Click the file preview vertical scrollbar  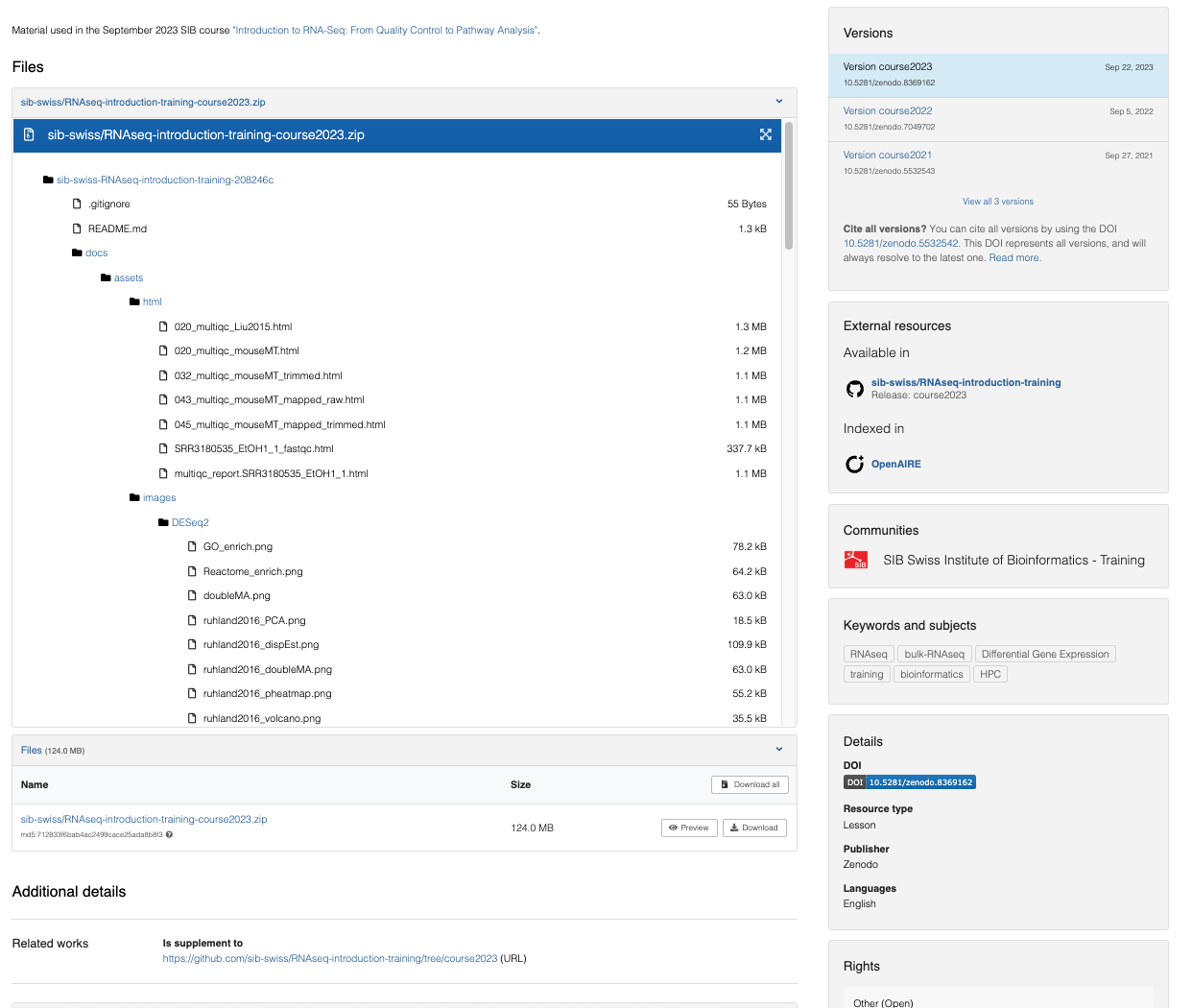(789, 186)
